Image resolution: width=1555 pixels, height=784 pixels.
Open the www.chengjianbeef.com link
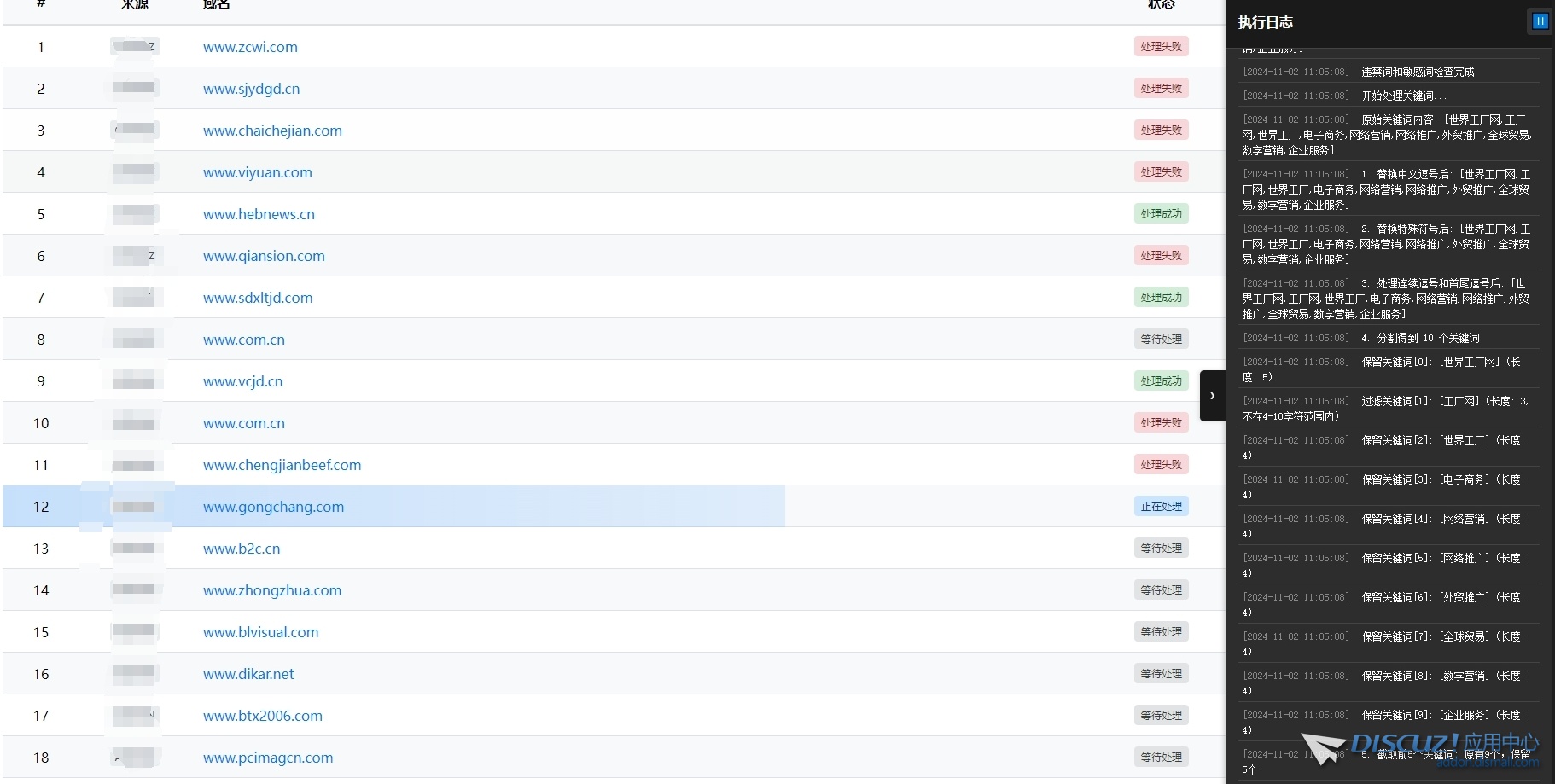click(x=282, y=465)
